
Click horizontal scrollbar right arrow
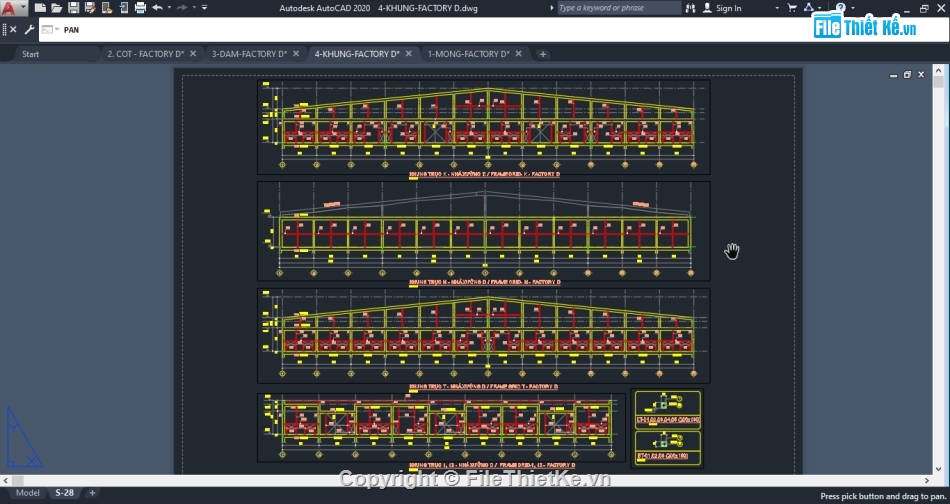coord(927,480)
